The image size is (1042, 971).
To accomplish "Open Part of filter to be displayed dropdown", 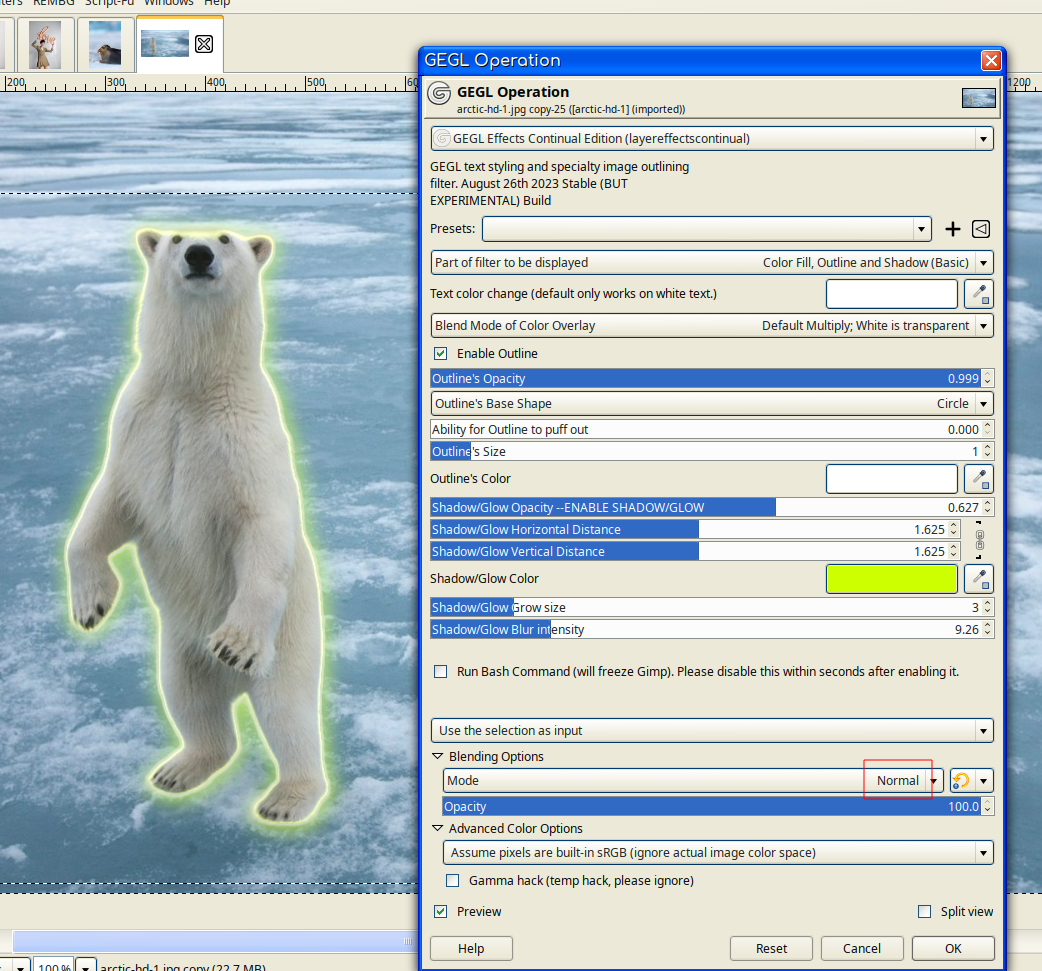I will 712,263.
